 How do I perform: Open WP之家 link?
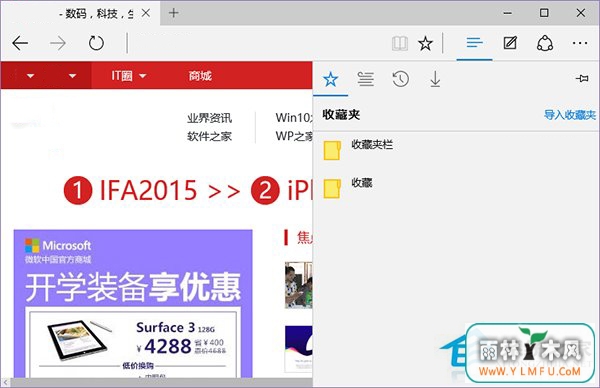tap(294, 136)
